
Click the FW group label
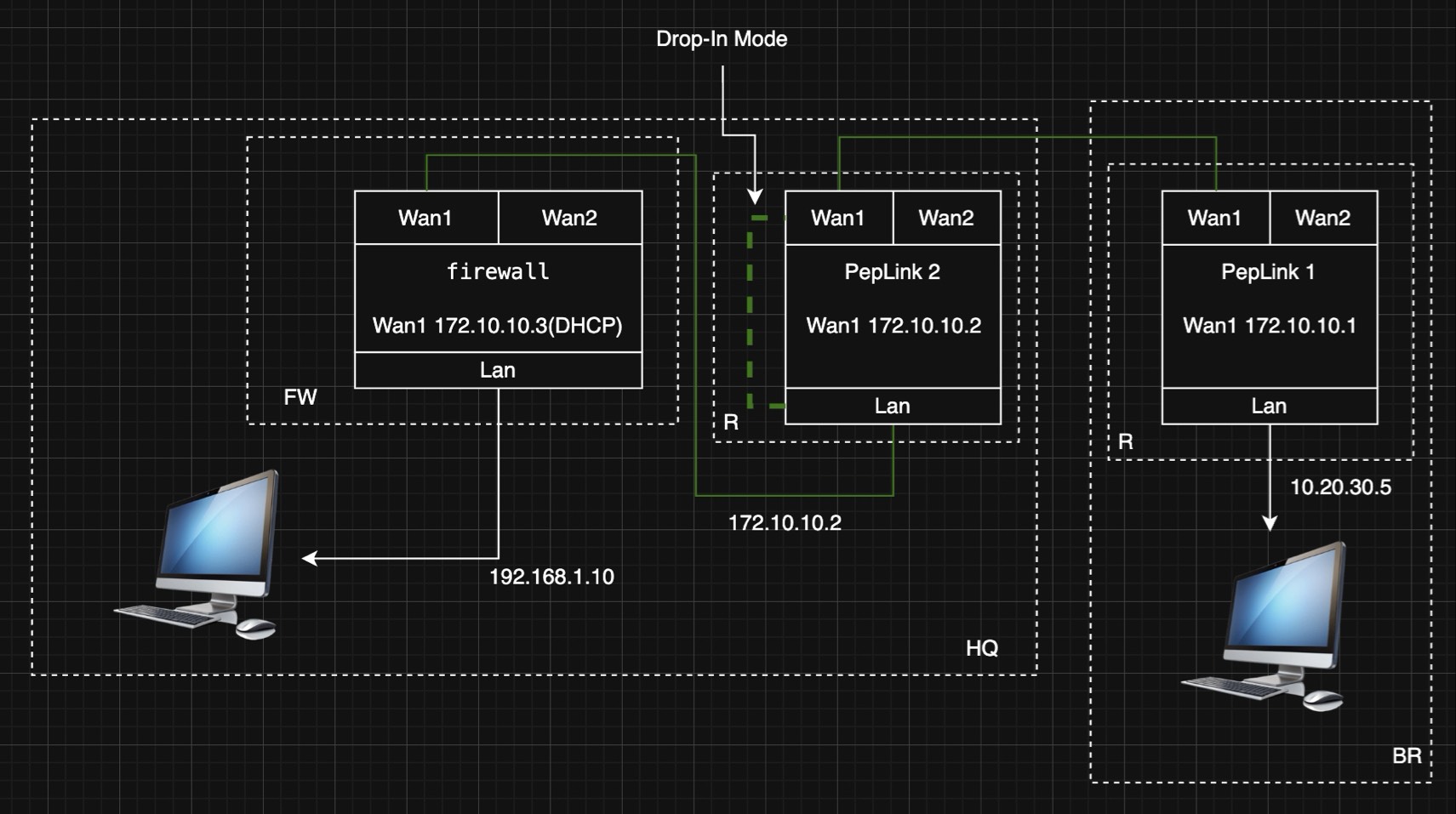(x=300, y=397)
